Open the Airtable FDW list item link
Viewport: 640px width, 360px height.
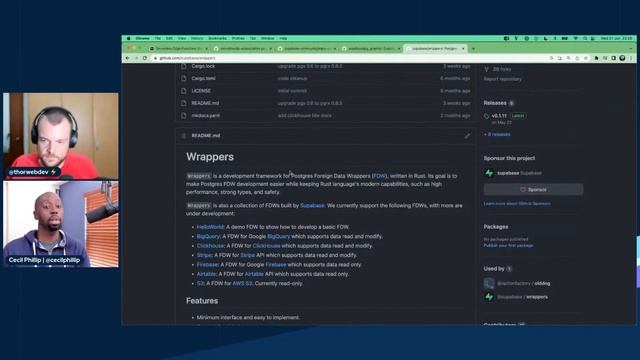[x=206, y=274]
